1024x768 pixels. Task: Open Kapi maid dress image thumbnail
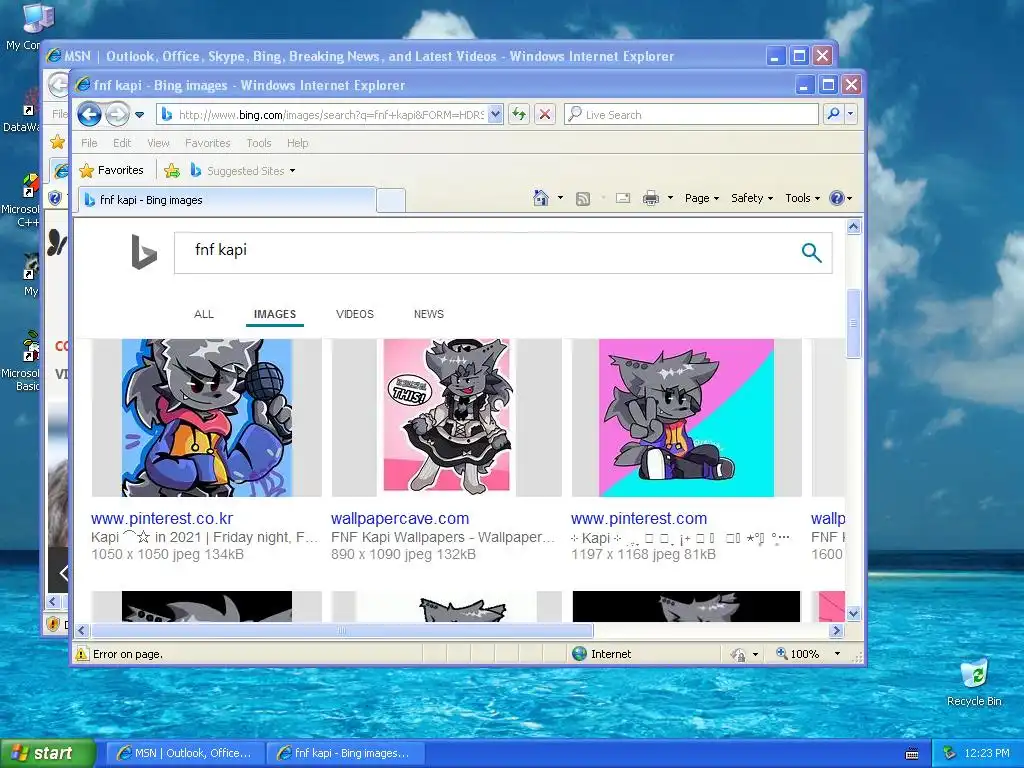(x=447, y=418)
